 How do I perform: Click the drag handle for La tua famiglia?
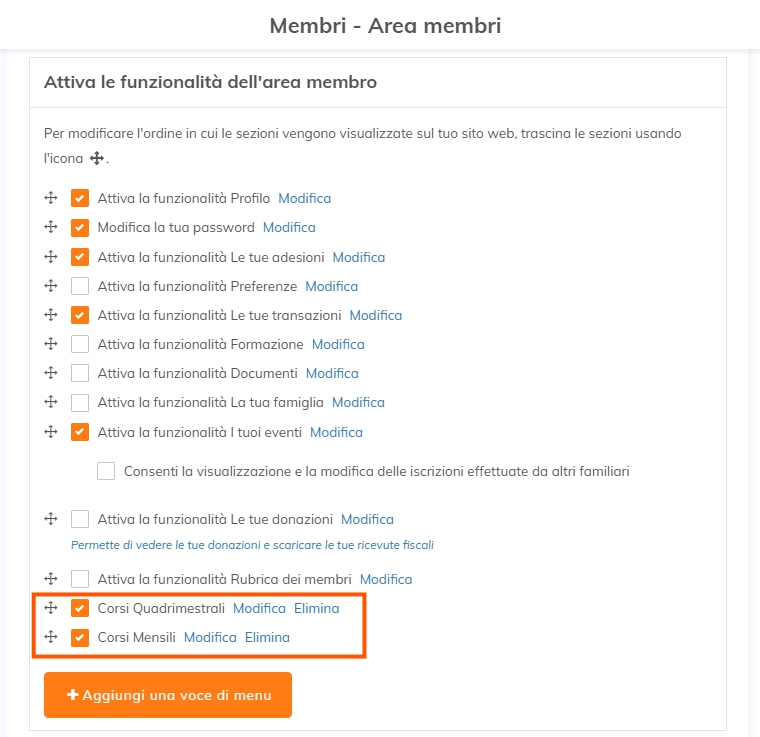[x=50, y=402]
